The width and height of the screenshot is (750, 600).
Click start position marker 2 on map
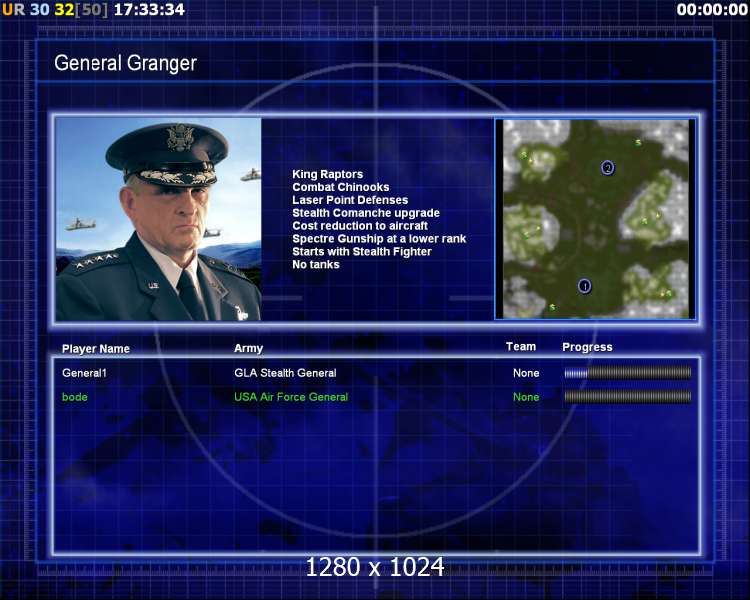pyautogui.click(x=607, y=168)
